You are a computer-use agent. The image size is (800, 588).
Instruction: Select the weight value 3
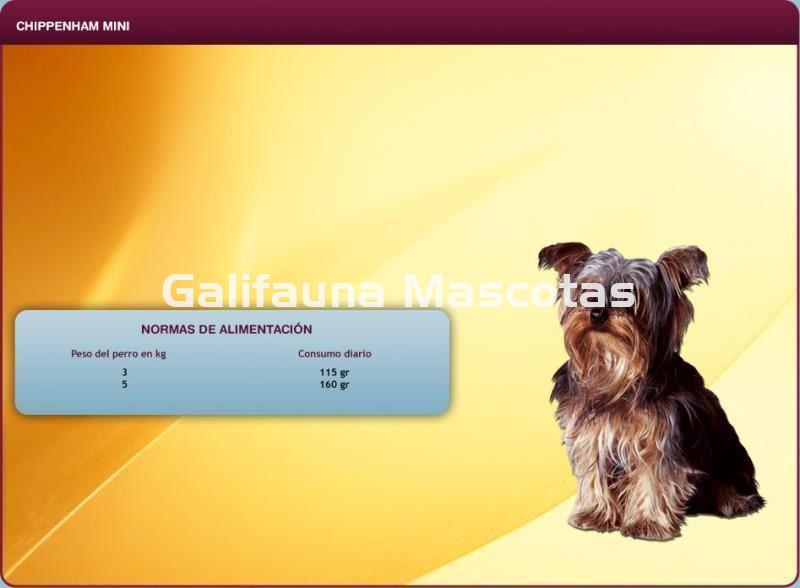pos(124,372)
